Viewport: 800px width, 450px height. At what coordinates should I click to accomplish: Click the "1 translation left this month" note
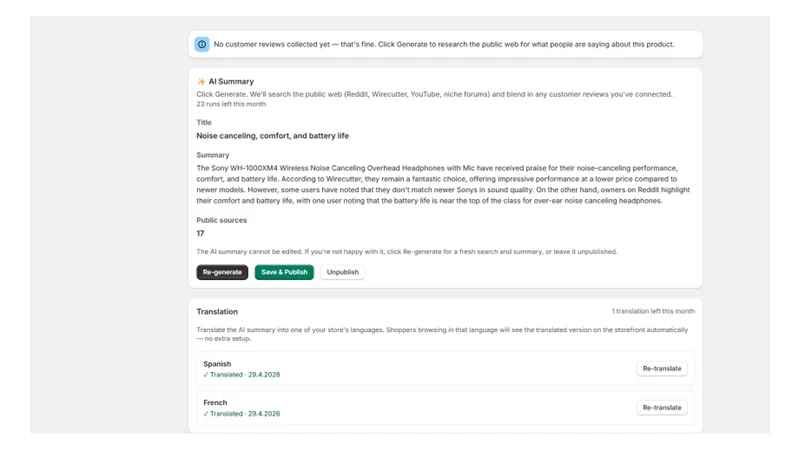click(653, 311)
